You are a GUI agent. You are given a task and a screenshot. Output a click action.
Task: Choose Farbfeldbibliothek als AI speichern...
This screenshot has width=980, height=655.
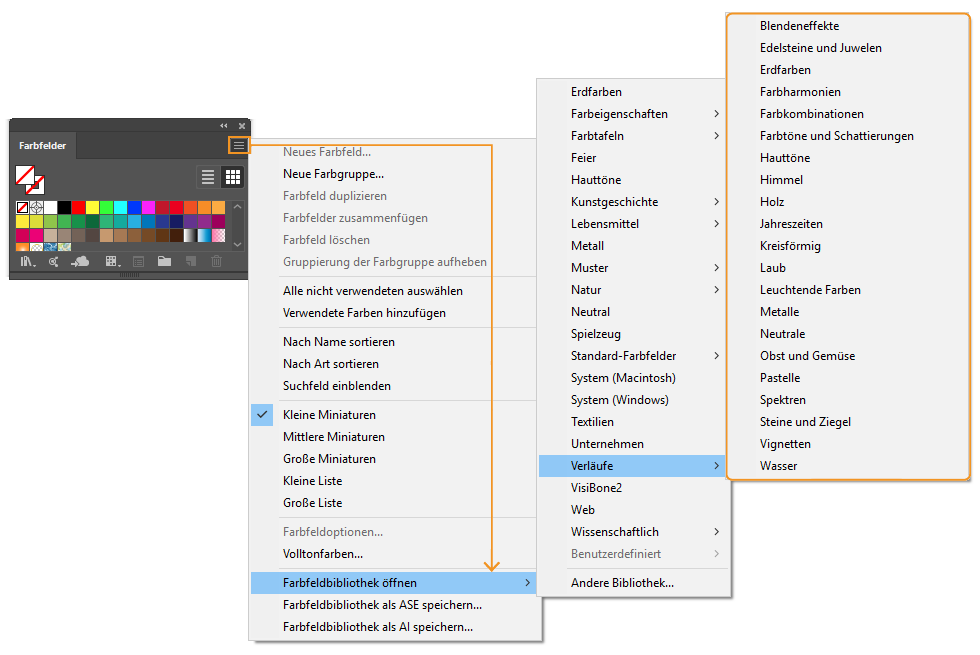394,627
